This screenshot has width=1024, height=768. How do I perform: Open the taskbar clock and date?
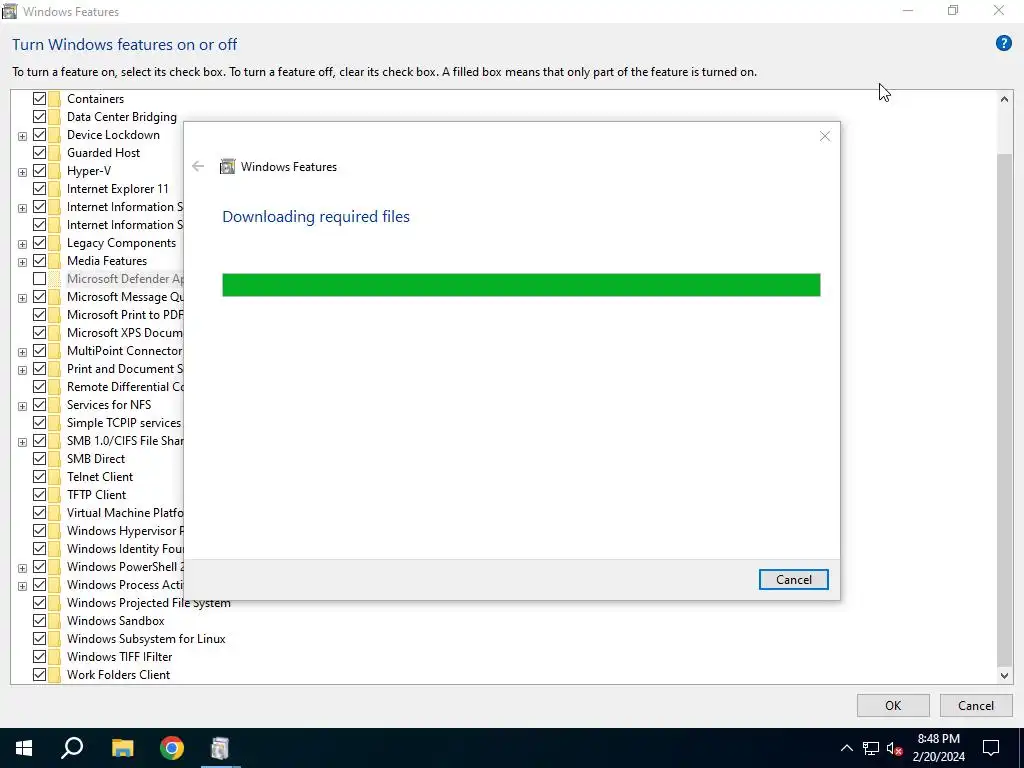[938, 748]
